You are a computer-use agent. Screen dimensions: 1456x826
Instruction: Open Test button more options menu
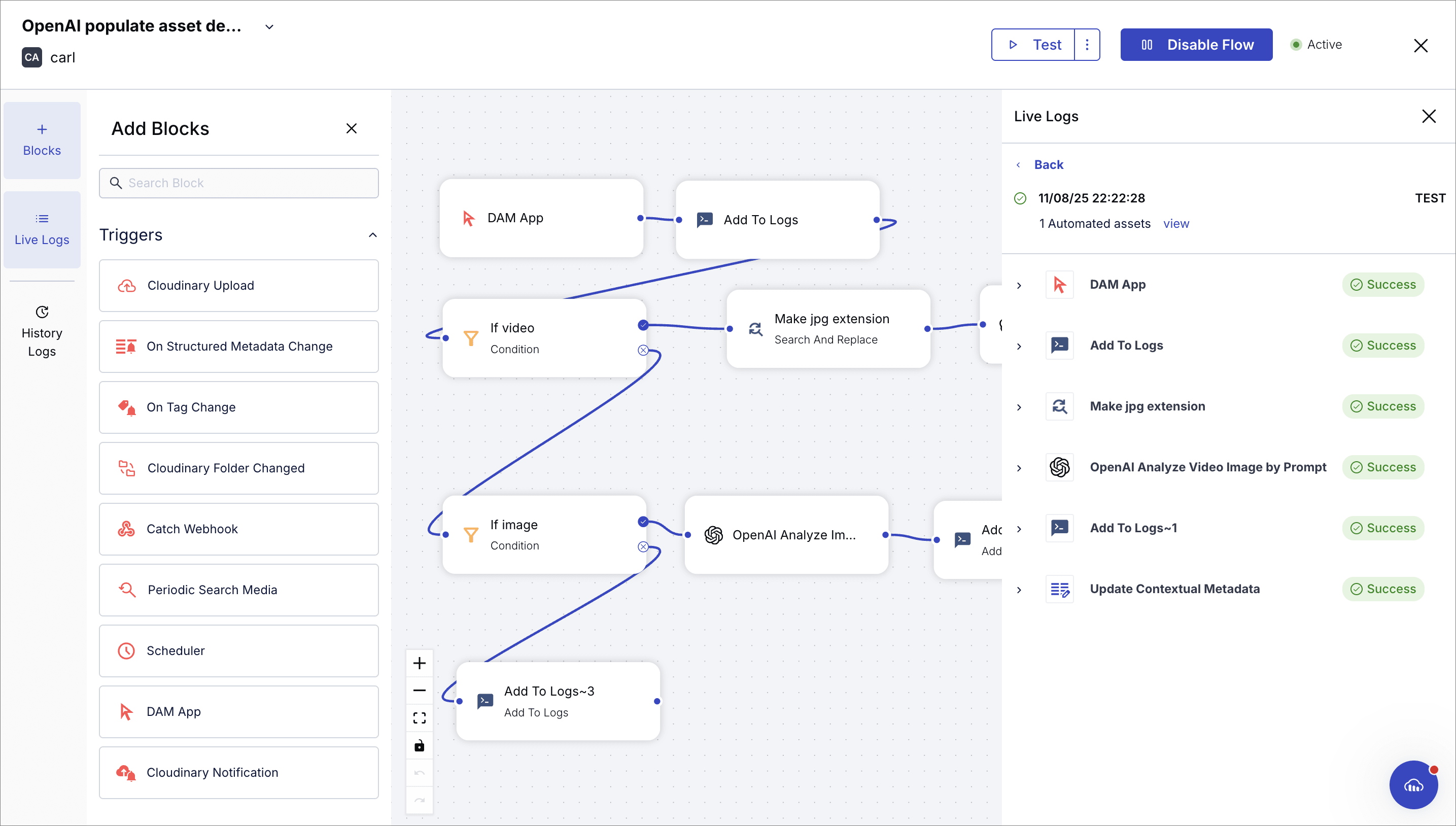1087,44
